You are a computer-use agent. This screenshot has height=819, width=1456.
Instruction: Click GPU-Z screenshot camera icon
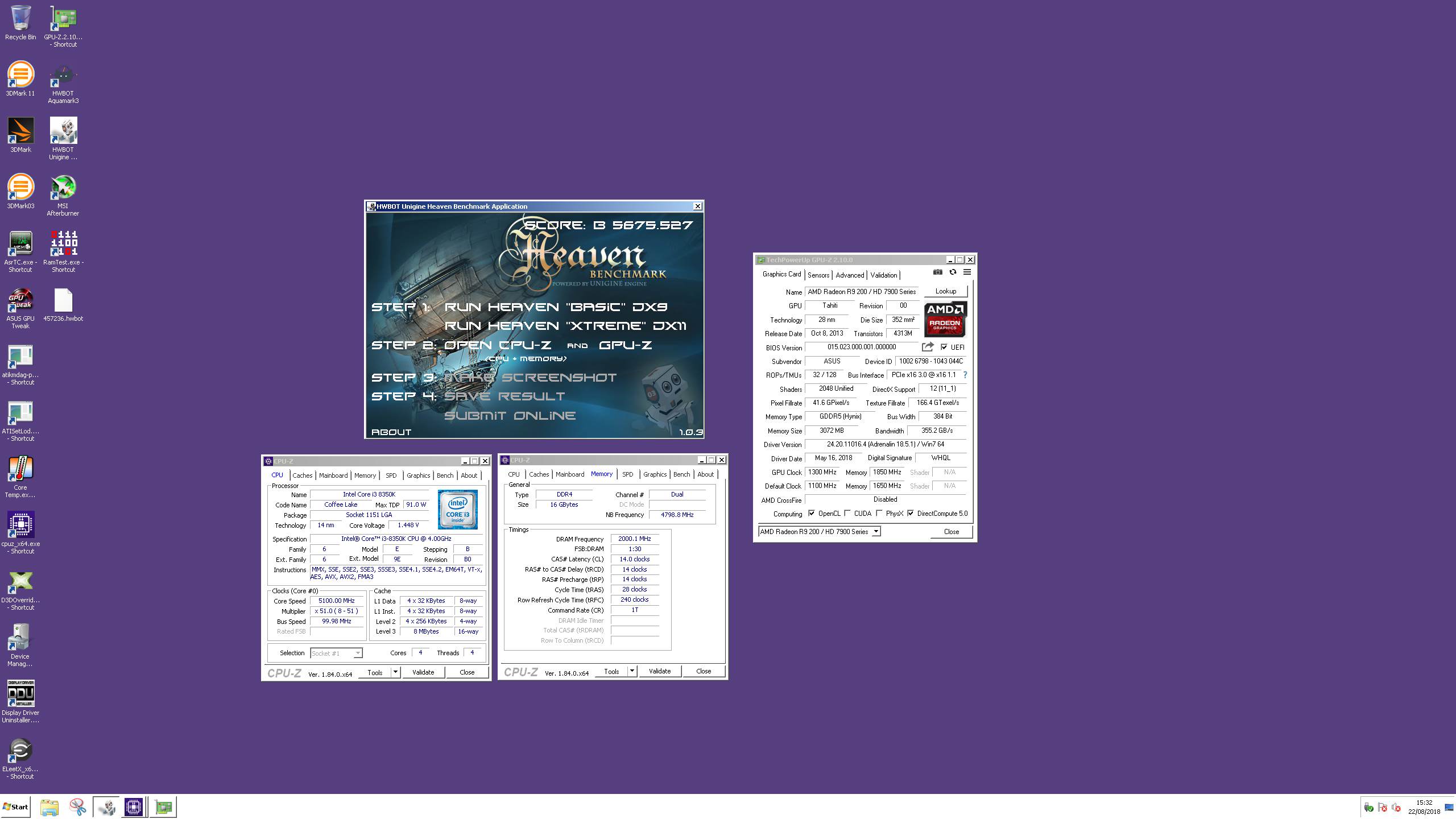coord(937,272)
